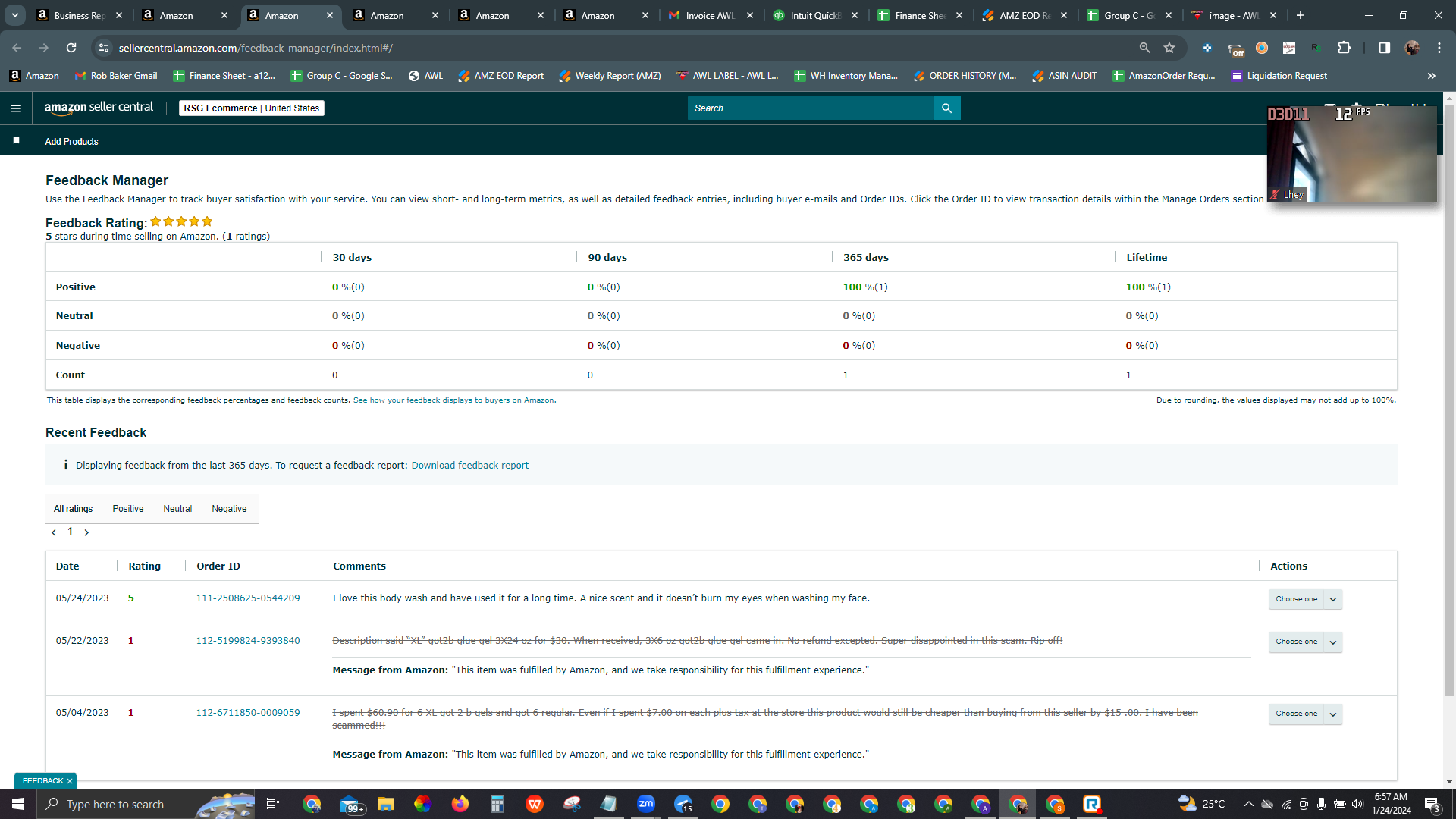The image size is (1456, 819).
Task: Go to previous feedback page arrow
Action: (54, 532)
